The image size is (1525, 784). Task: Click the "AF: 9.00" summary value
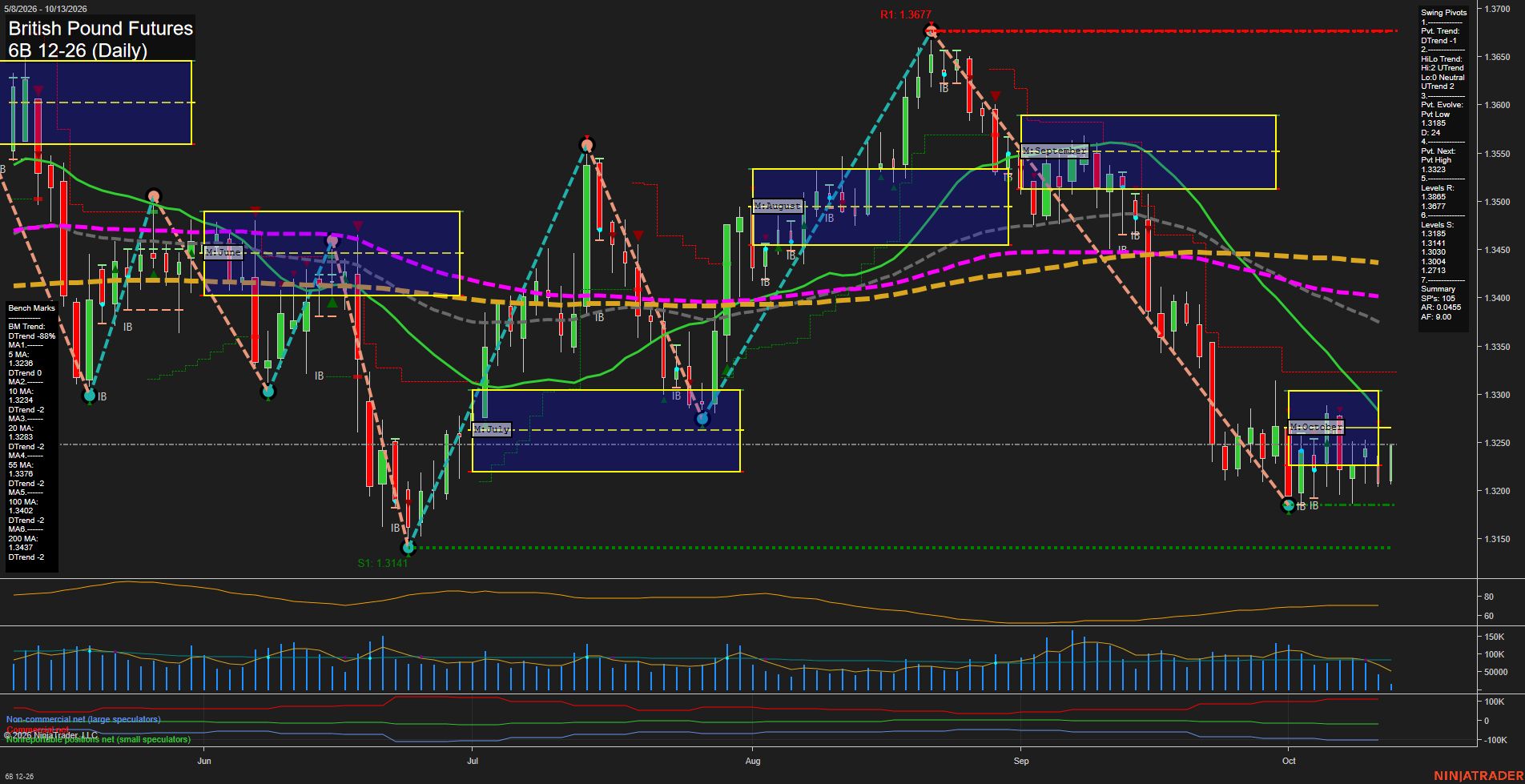(x=1436, y=317)
